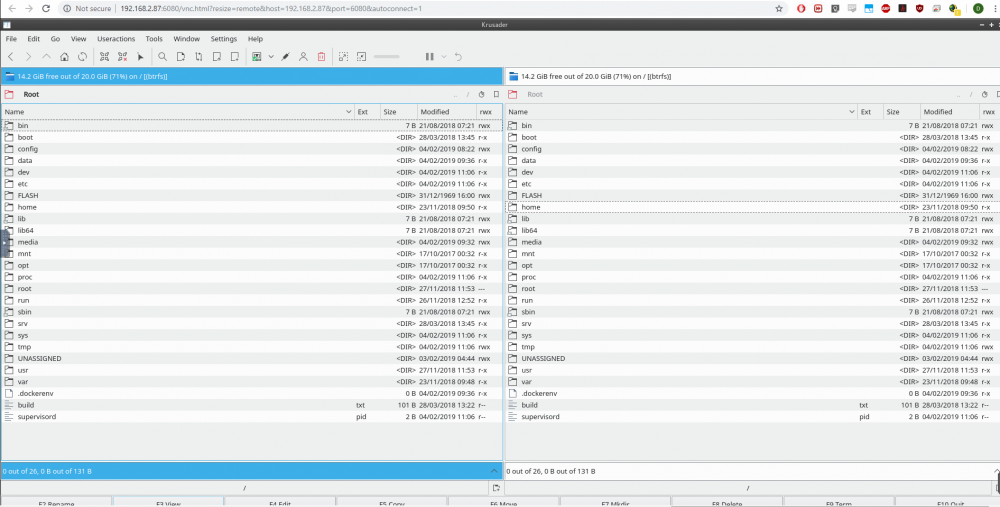Expand left panel status bar up chevron
Image resolution: width=1000 pixels, height=507 pixels.
click(x=494, y=471)
